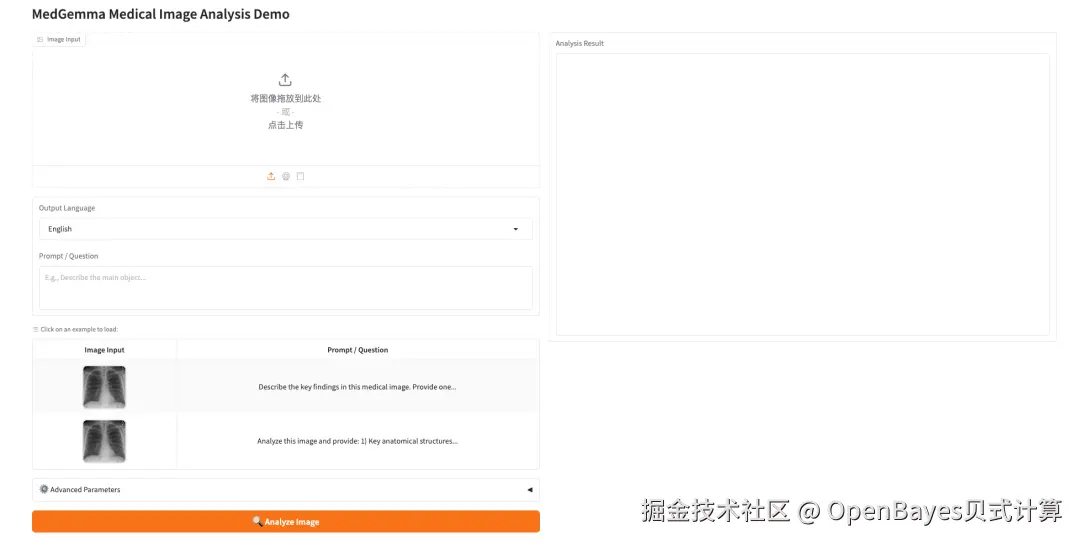The width and height of the screenshot is (1080, 543).
Task: Click the gear icon beside Advanced Parameters
Action: (x=44, y=489)
